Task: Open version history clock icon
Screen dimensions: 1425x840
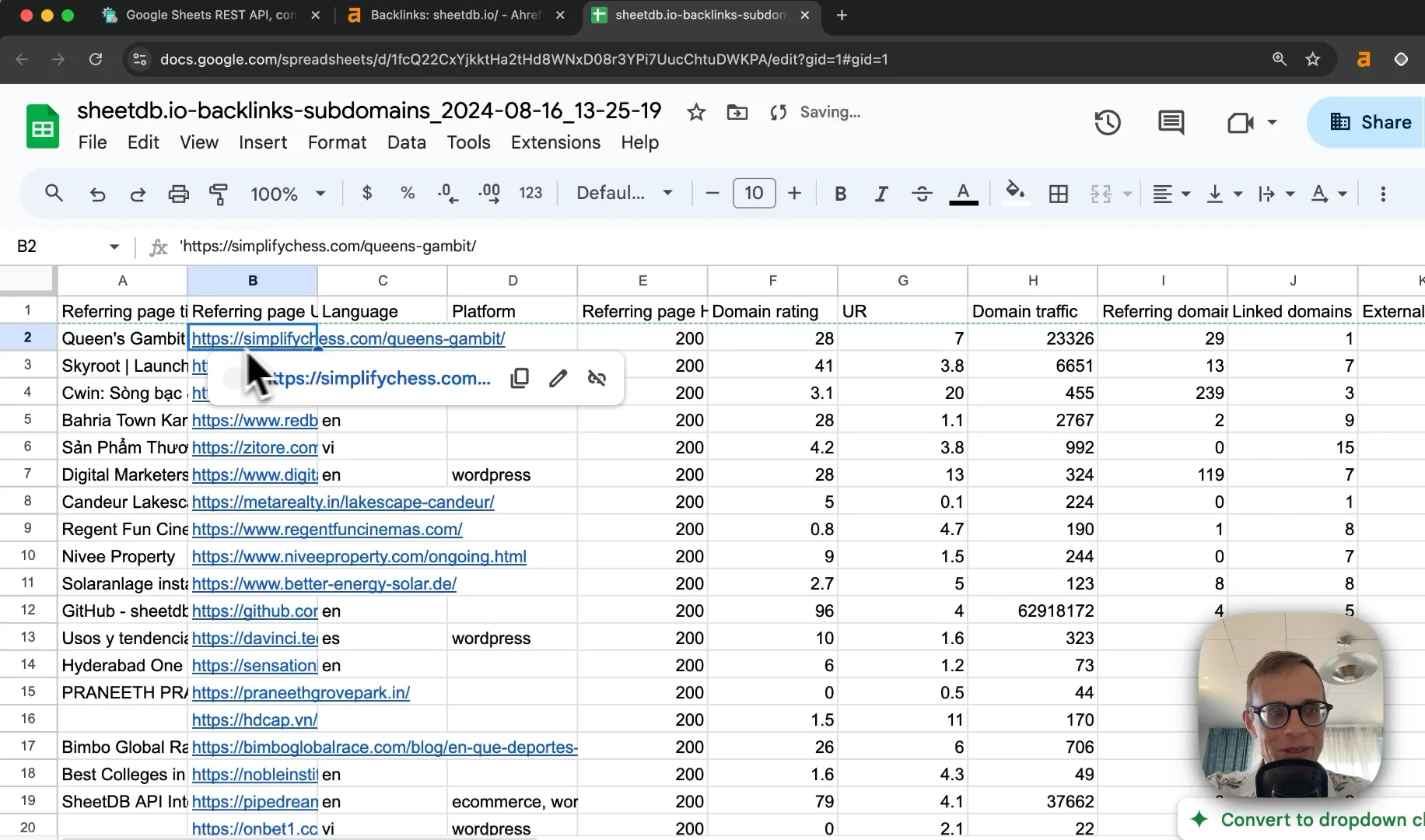Action: tap(1107, 122)
